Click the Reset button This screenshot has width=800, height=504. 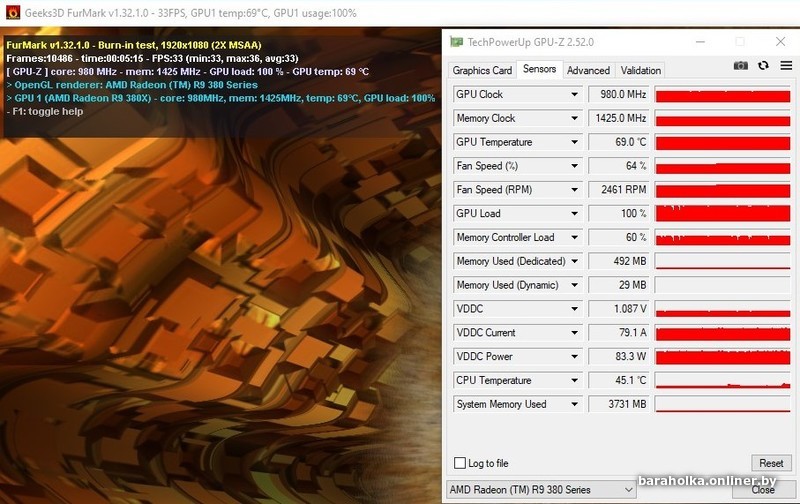pos(771,463)
